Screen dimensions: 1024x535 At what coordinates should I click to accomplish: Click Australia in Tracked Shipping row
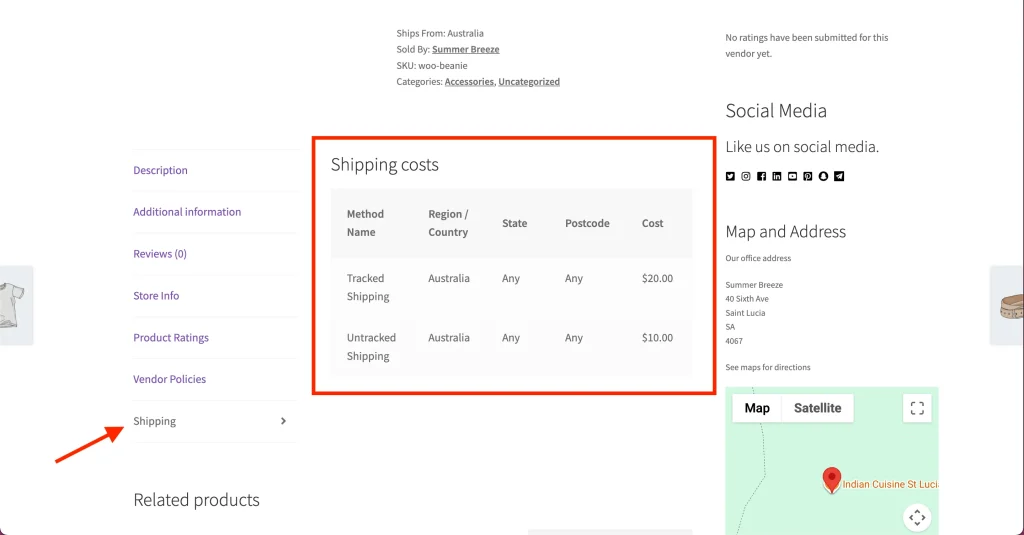pos(449,278)
